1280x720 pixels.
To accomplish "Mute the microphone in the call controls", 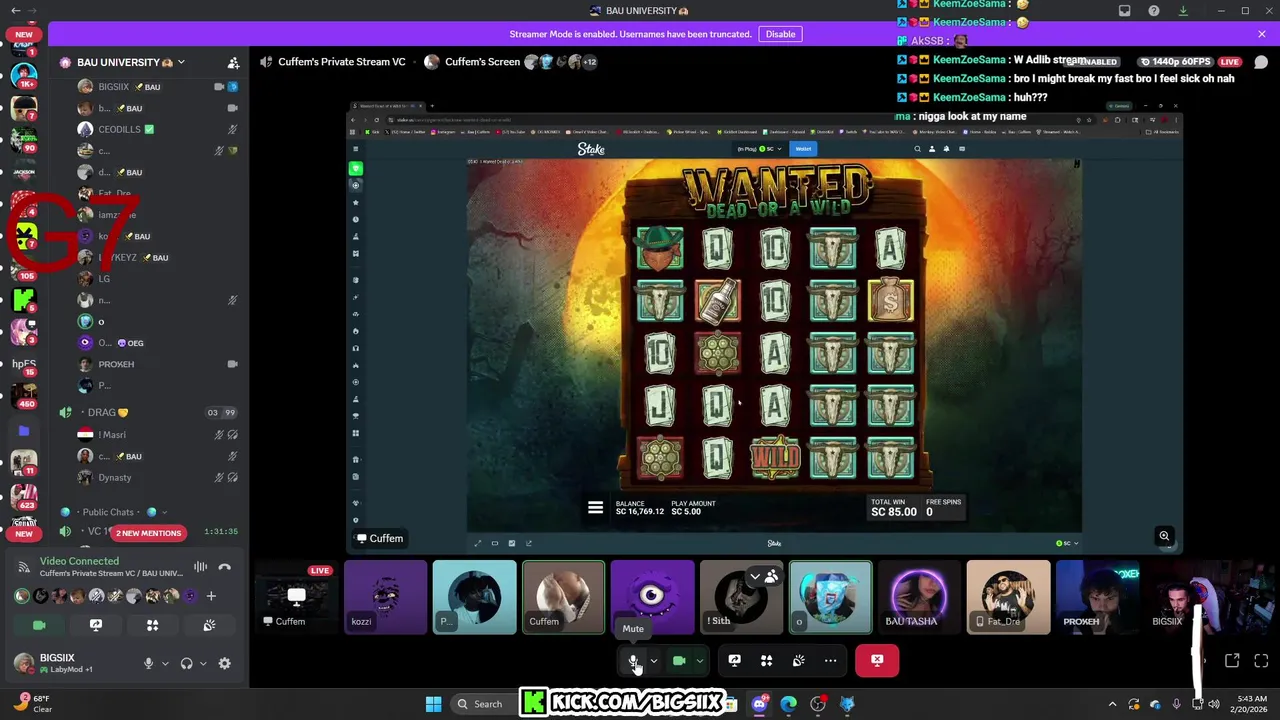I will (633, 660).
